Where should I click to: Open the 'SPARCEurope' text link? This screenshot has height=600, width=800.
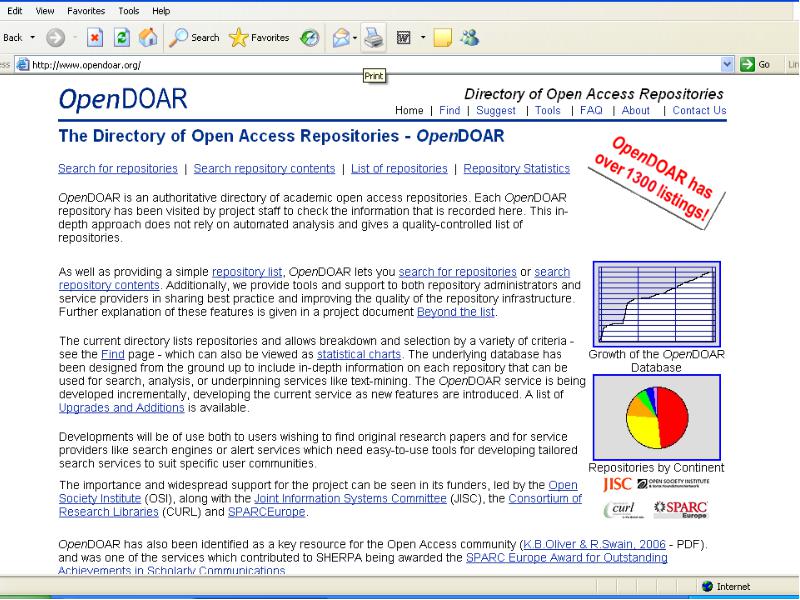266,511
